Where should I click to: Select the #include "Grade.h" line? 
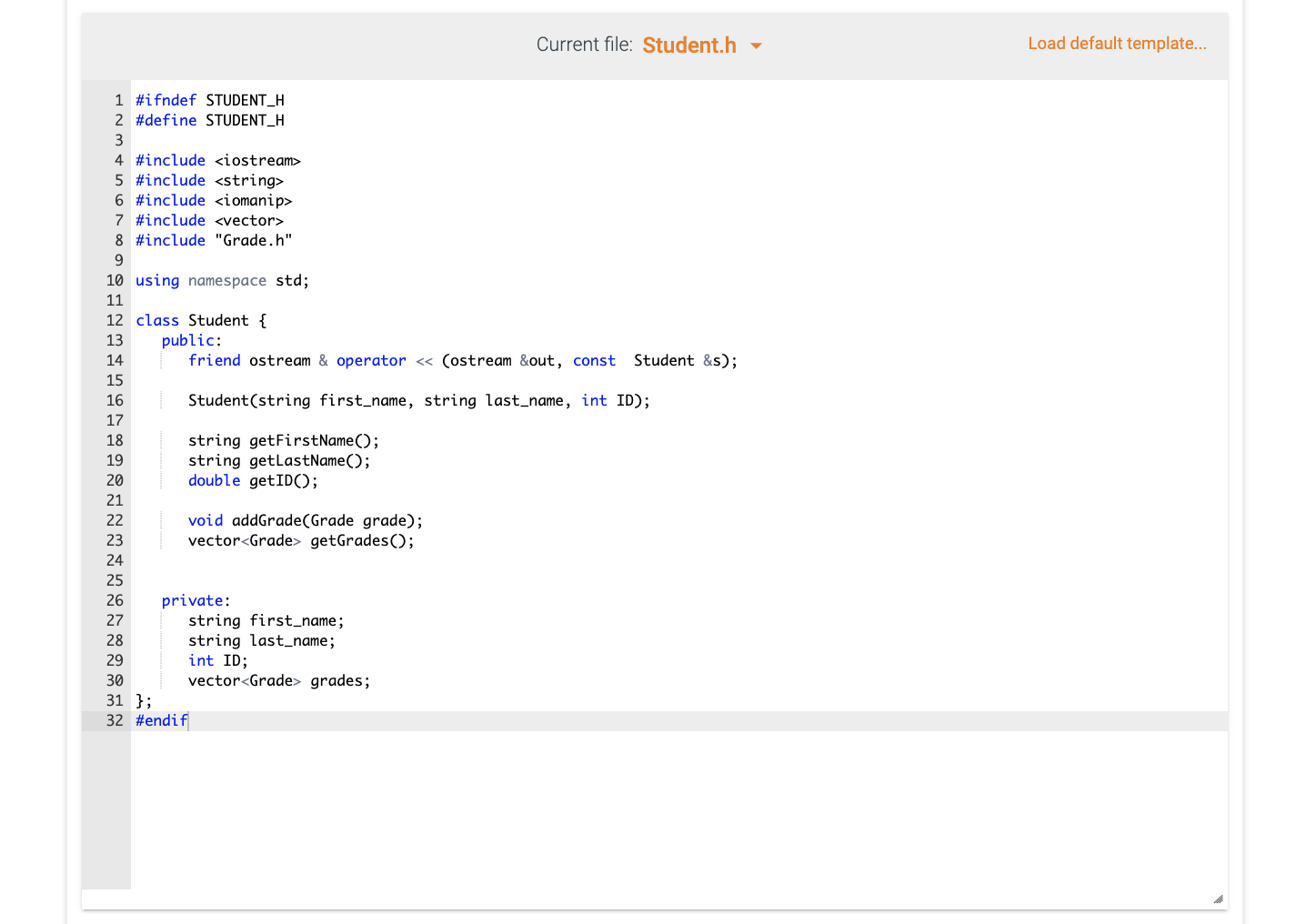(x=213, y=240)
